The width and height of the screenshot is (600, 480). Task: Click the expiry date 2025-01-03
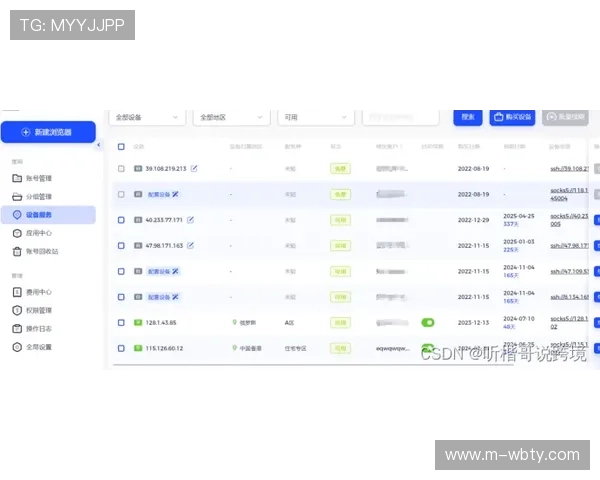click(x=518, y=242)
